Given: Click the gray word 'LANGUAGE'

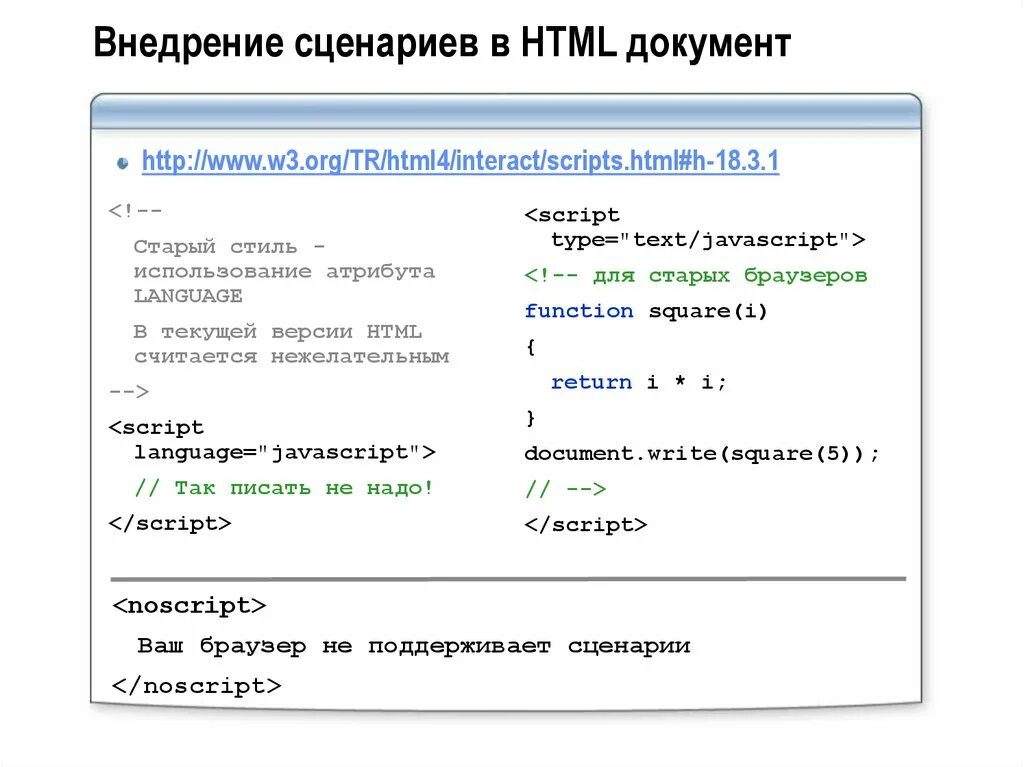Looking at the screenshot, I should click(x=188, y=296).
